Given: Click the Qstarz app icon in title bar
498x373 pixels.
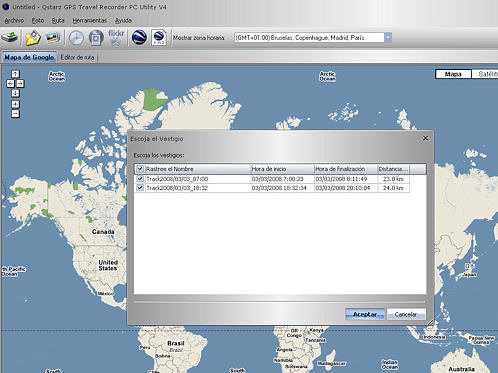Looking at the screenshot, I should [x=5, y=6].
